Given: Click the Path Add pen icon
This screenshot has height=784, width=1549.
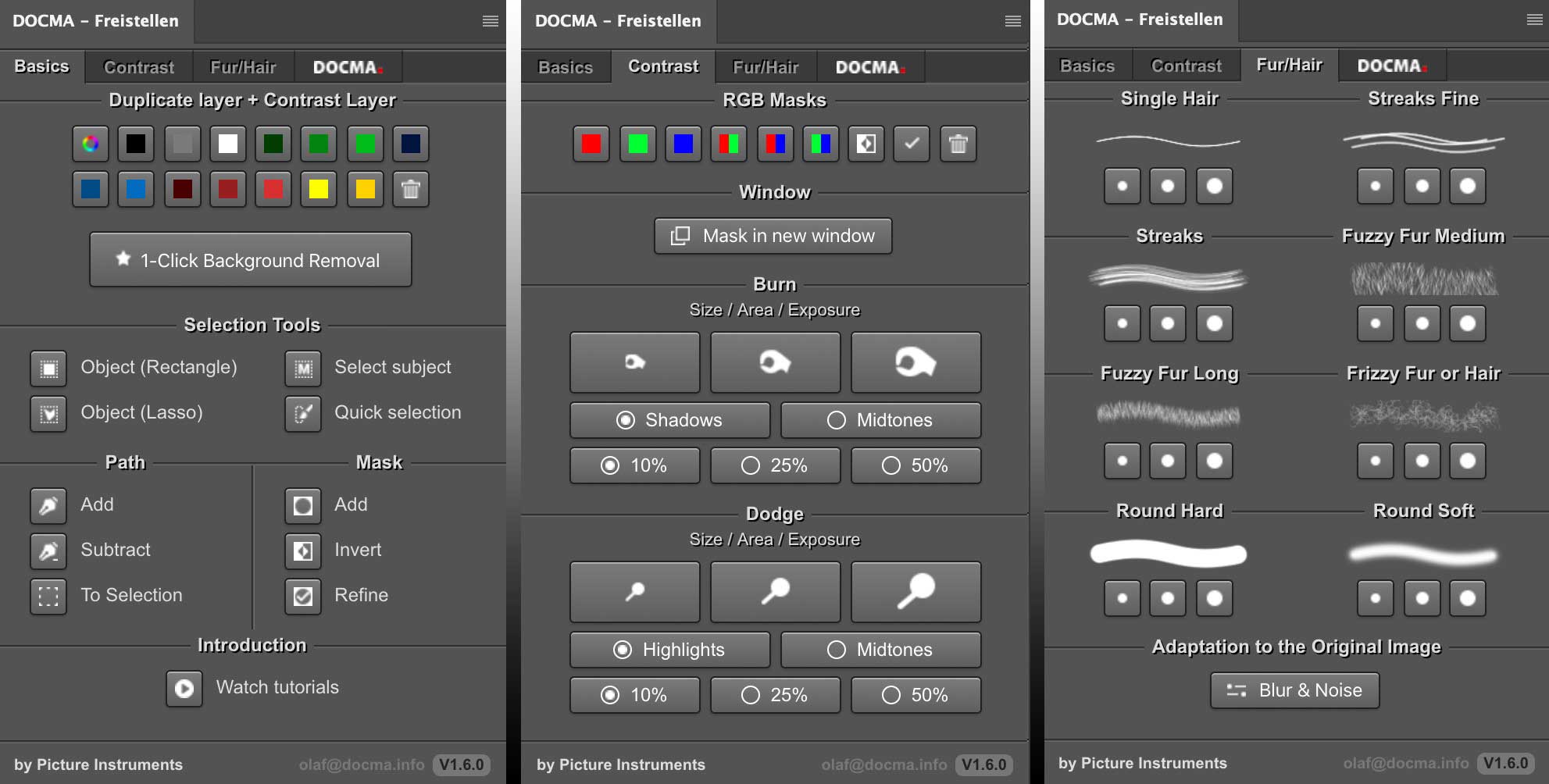Looking at the screenshot, I should tap(48, 505).
